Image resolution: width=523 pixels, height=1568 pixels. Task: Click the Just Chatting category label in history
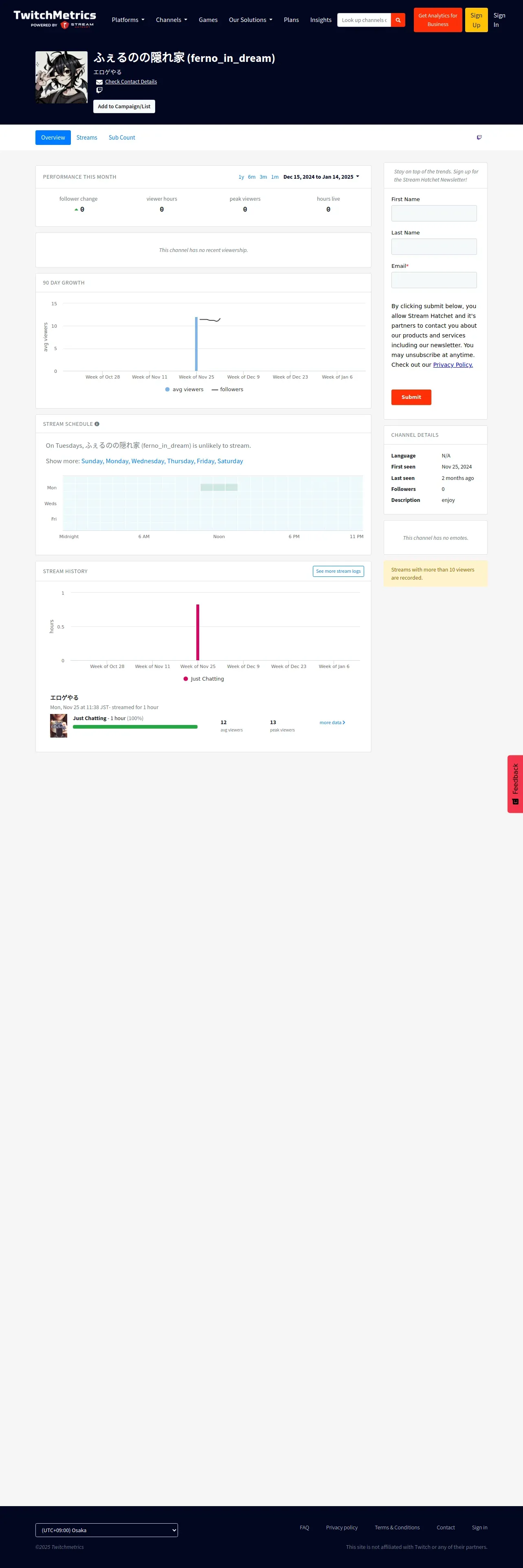coord(90,718)
